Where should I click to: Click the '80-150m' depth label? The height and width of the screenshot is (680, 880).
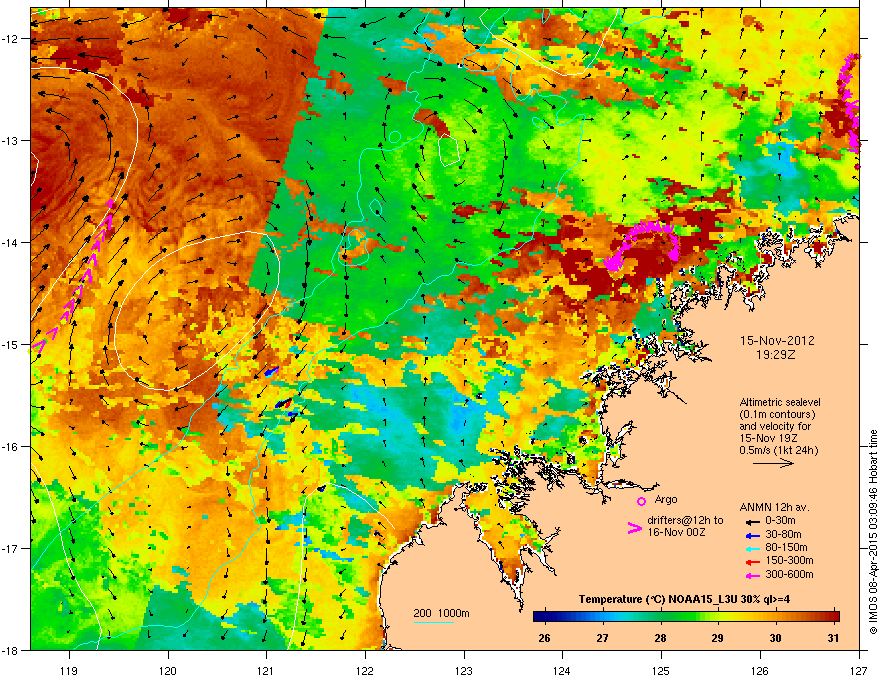coord(786,548)
